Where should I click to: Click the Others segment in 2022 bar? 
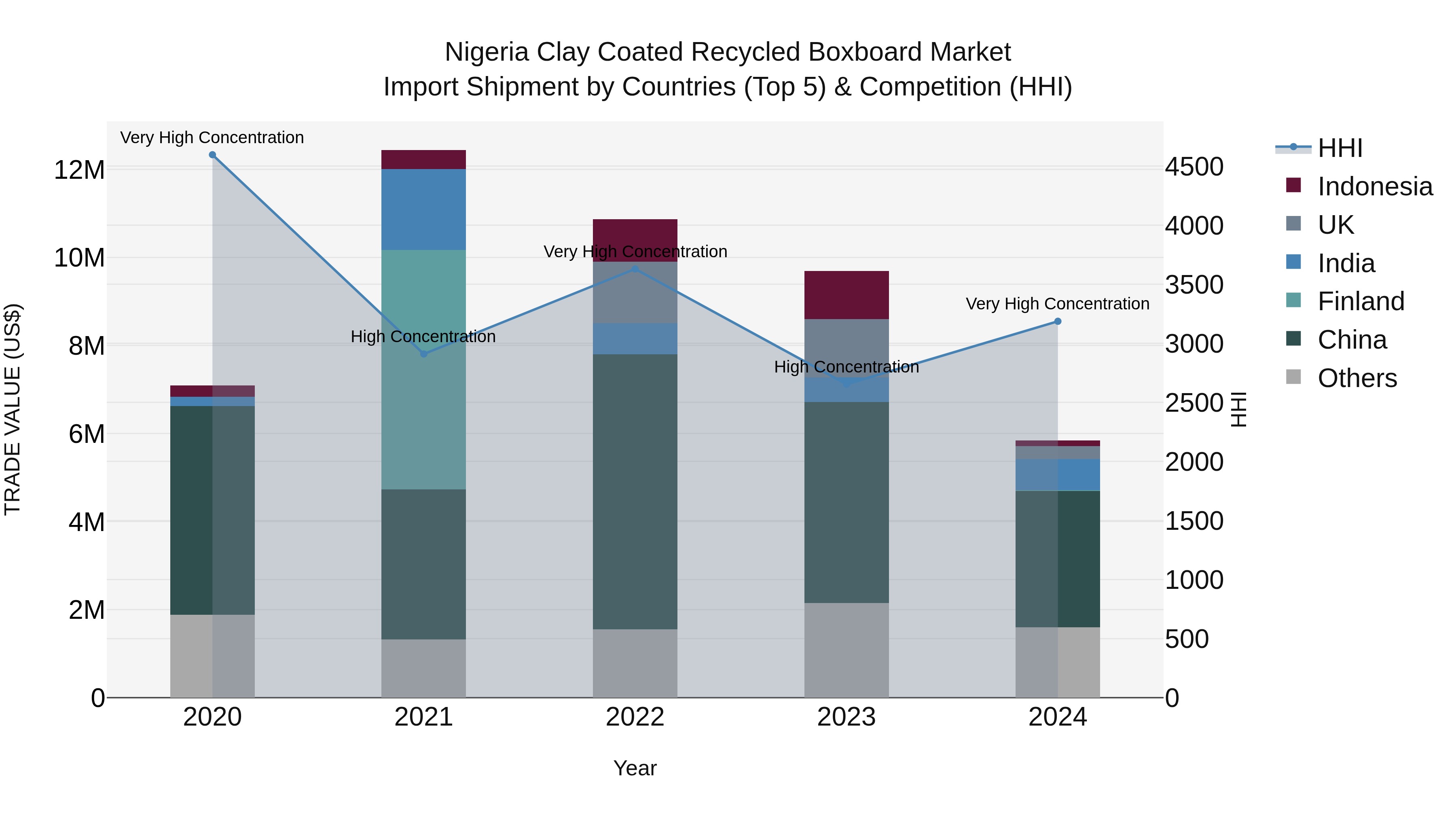(635, 664)
